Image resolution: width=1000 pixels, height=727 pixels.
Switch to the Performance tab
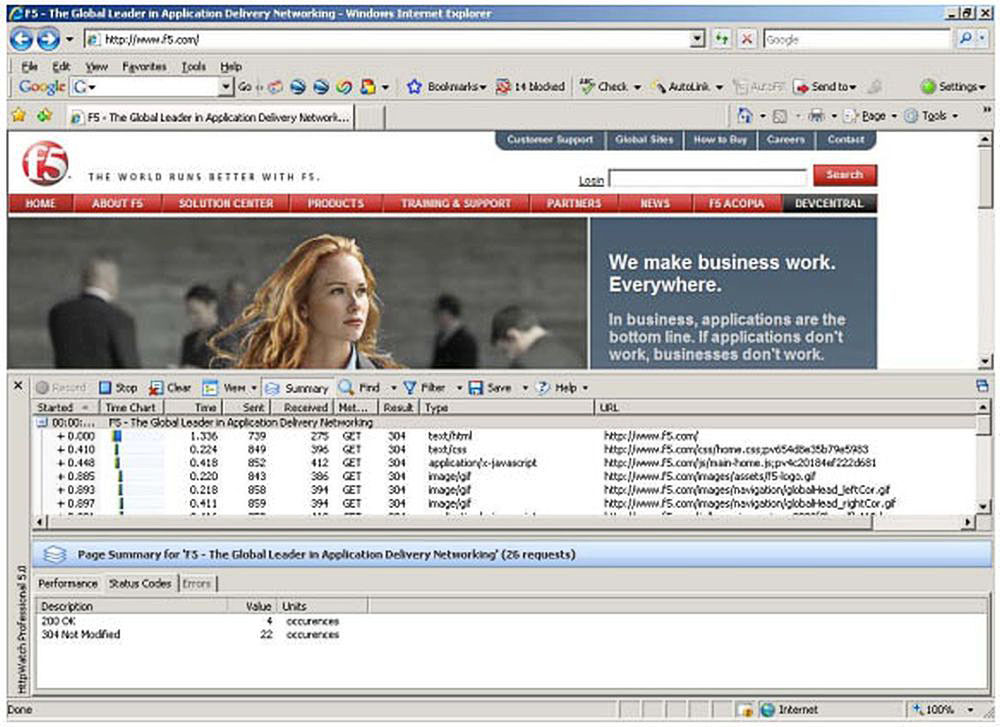(68, 584)
